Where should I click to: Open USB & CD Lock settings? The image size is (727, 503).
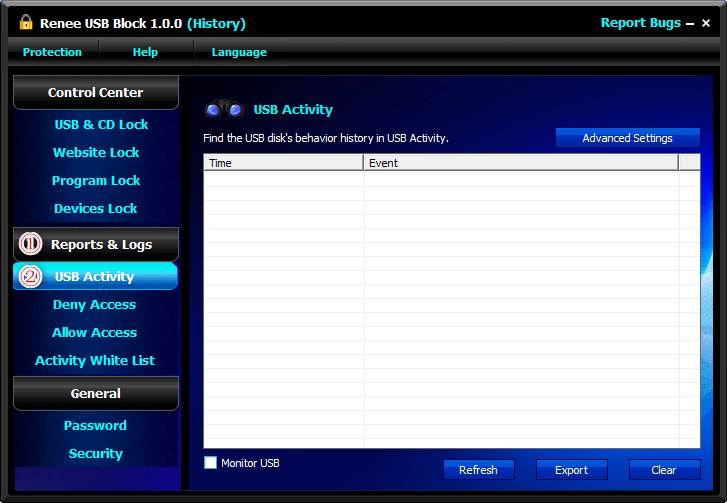pyautogui.click(x=101, y=124)
